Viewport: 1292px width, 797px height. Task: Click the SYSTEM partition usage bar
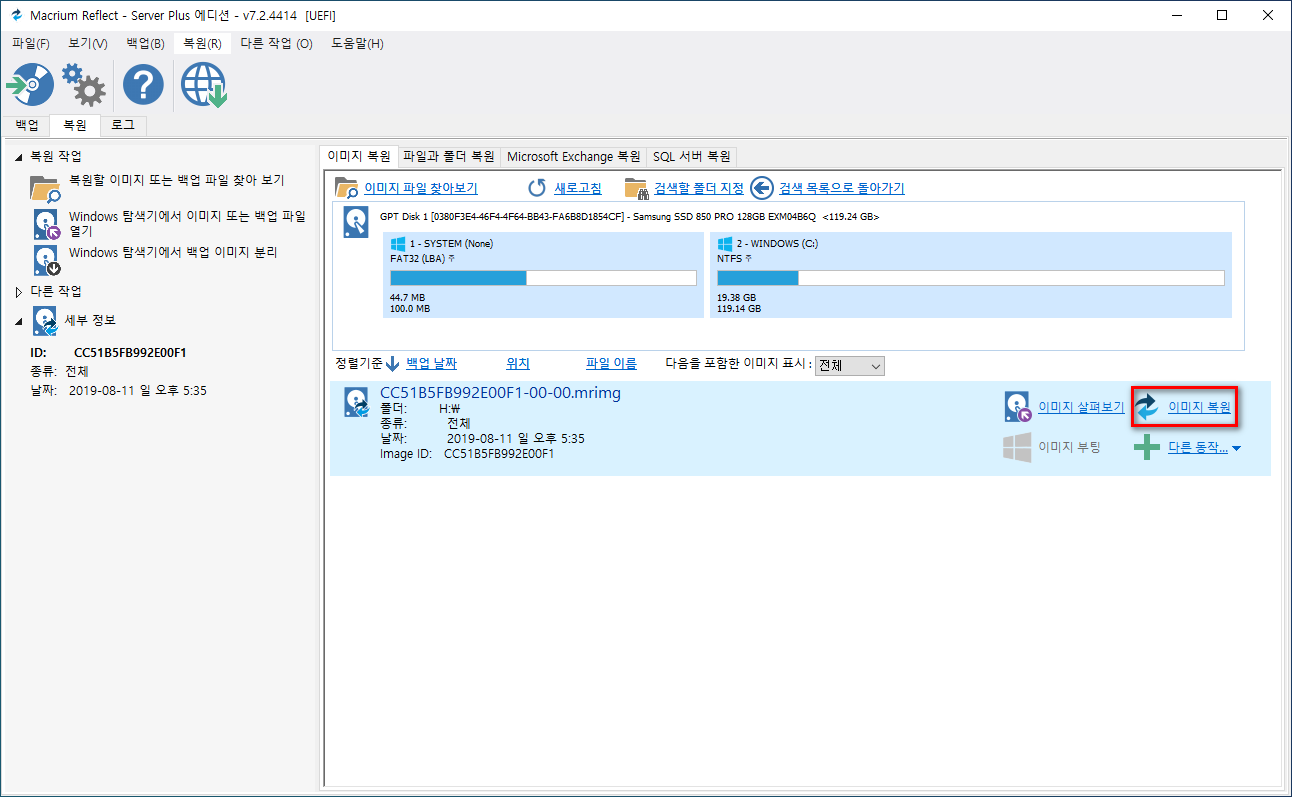(543, 278)
